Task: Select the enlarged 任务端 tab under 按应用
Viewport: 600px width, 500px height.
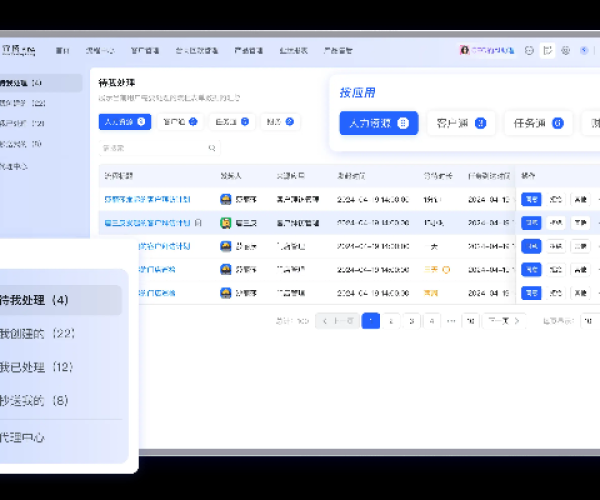Action: 538,123
